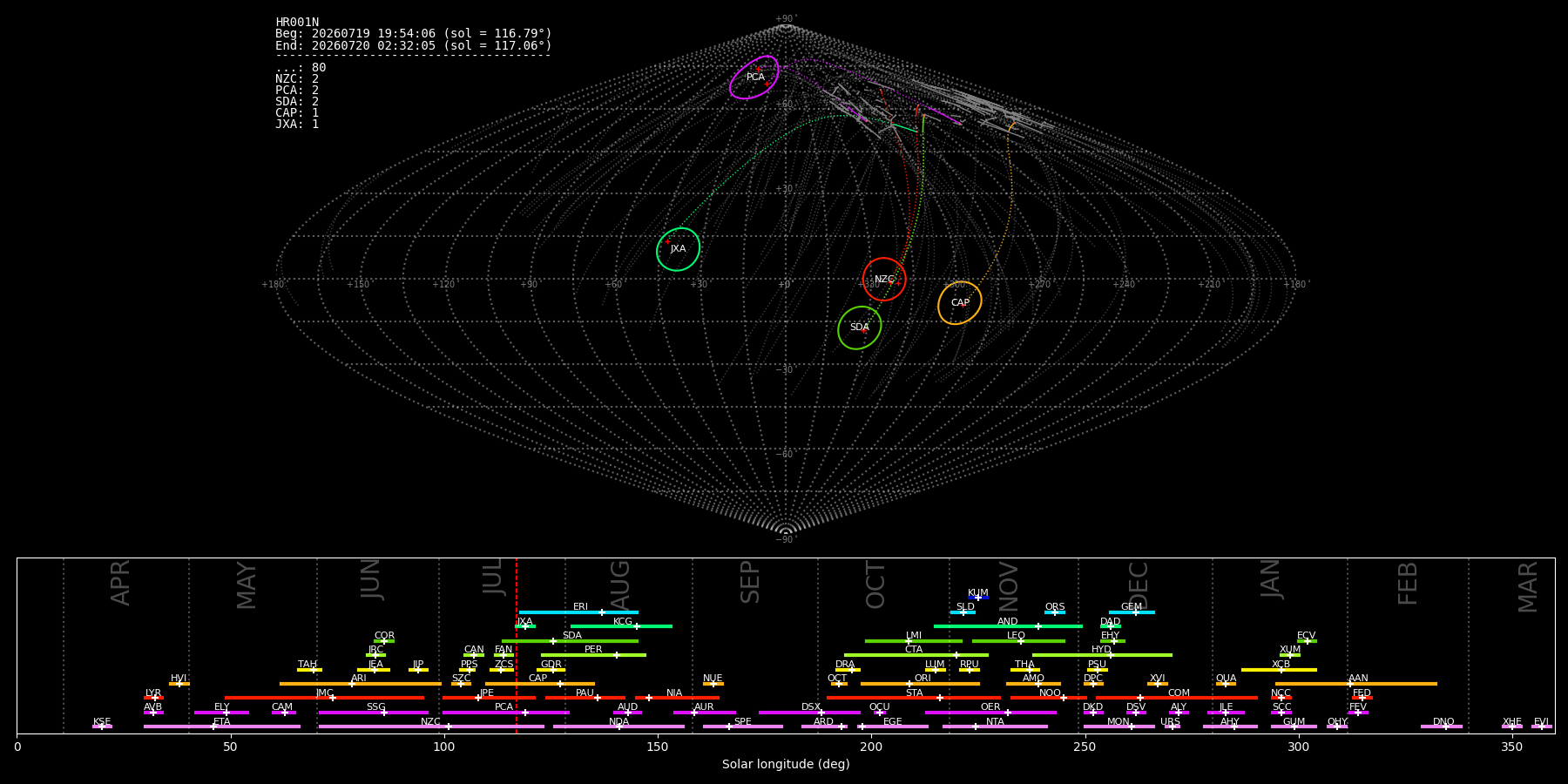This screenshot has width=1568, height=784.
Task: Click the LEO shower label in timeline
Action: tap(1017, 636)
